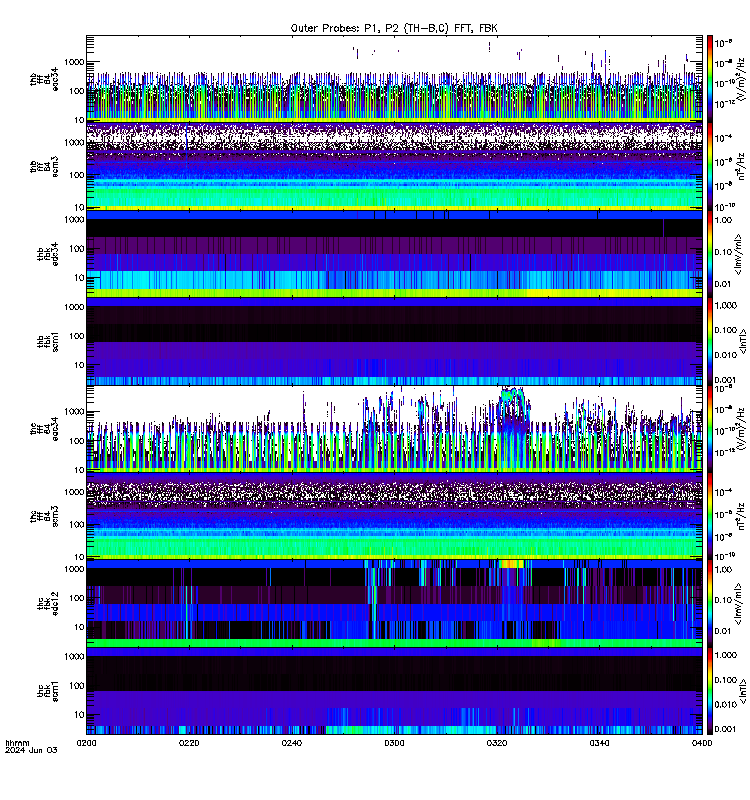Click the 'thc fff 64 scm3' panel label
750x800 pixels.
(x=44, y=516)
